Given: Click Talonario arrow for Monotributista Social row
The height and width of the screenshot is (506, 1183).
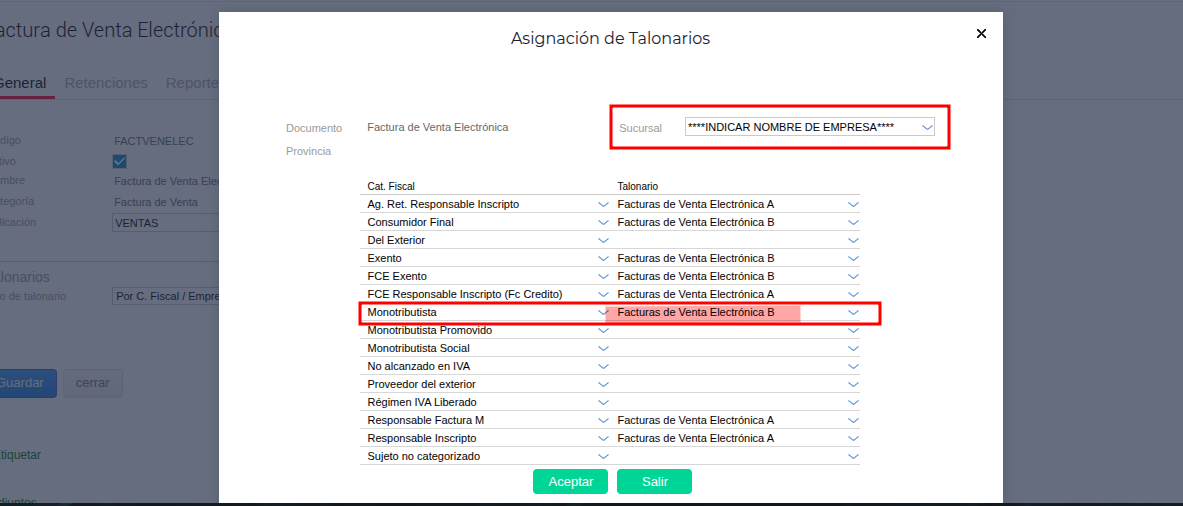Looking at the screenshot, I should point(853,348).
